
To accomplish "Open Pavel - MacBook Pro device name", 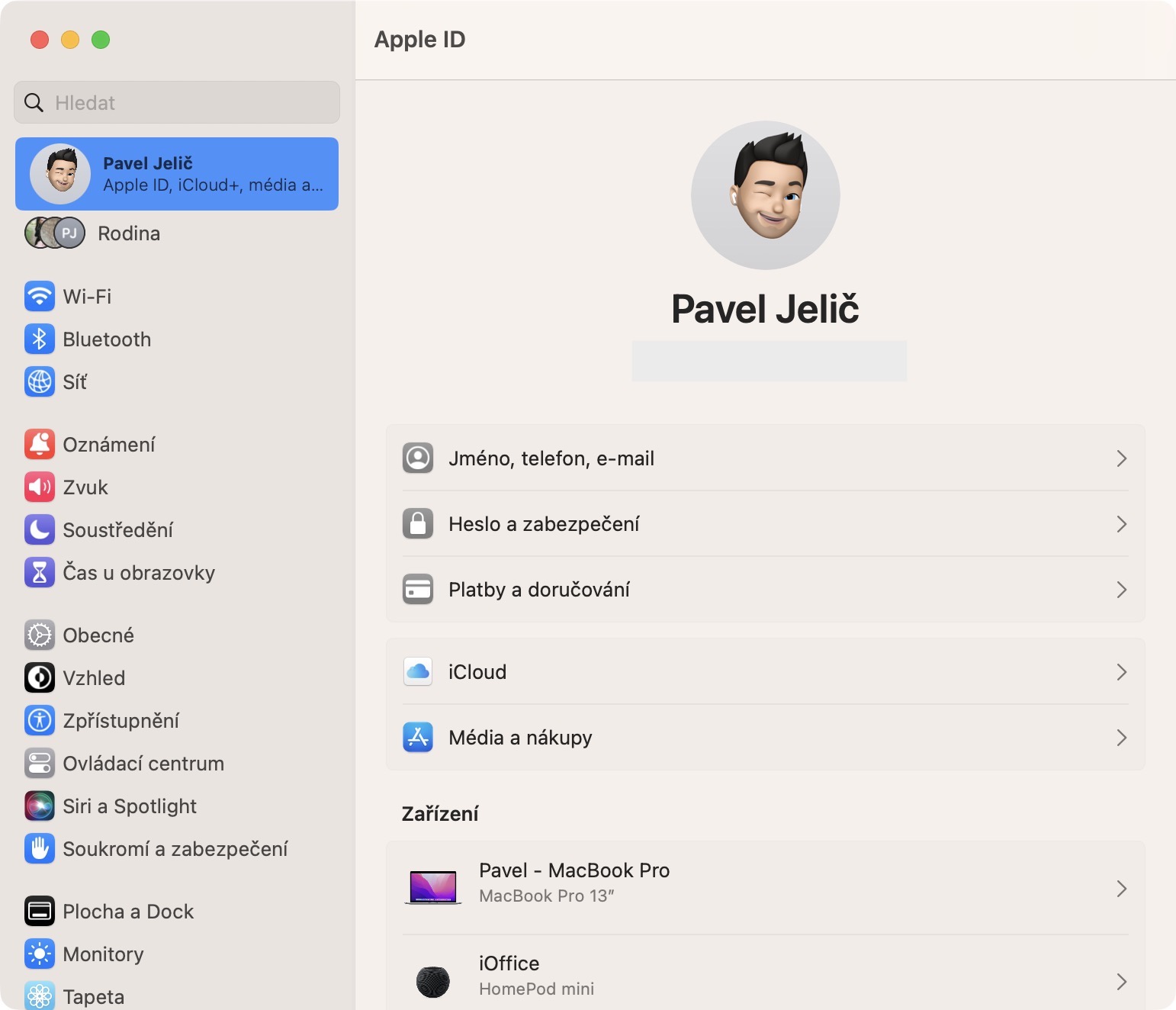I will pyautogui.click(x=574, y=870).
